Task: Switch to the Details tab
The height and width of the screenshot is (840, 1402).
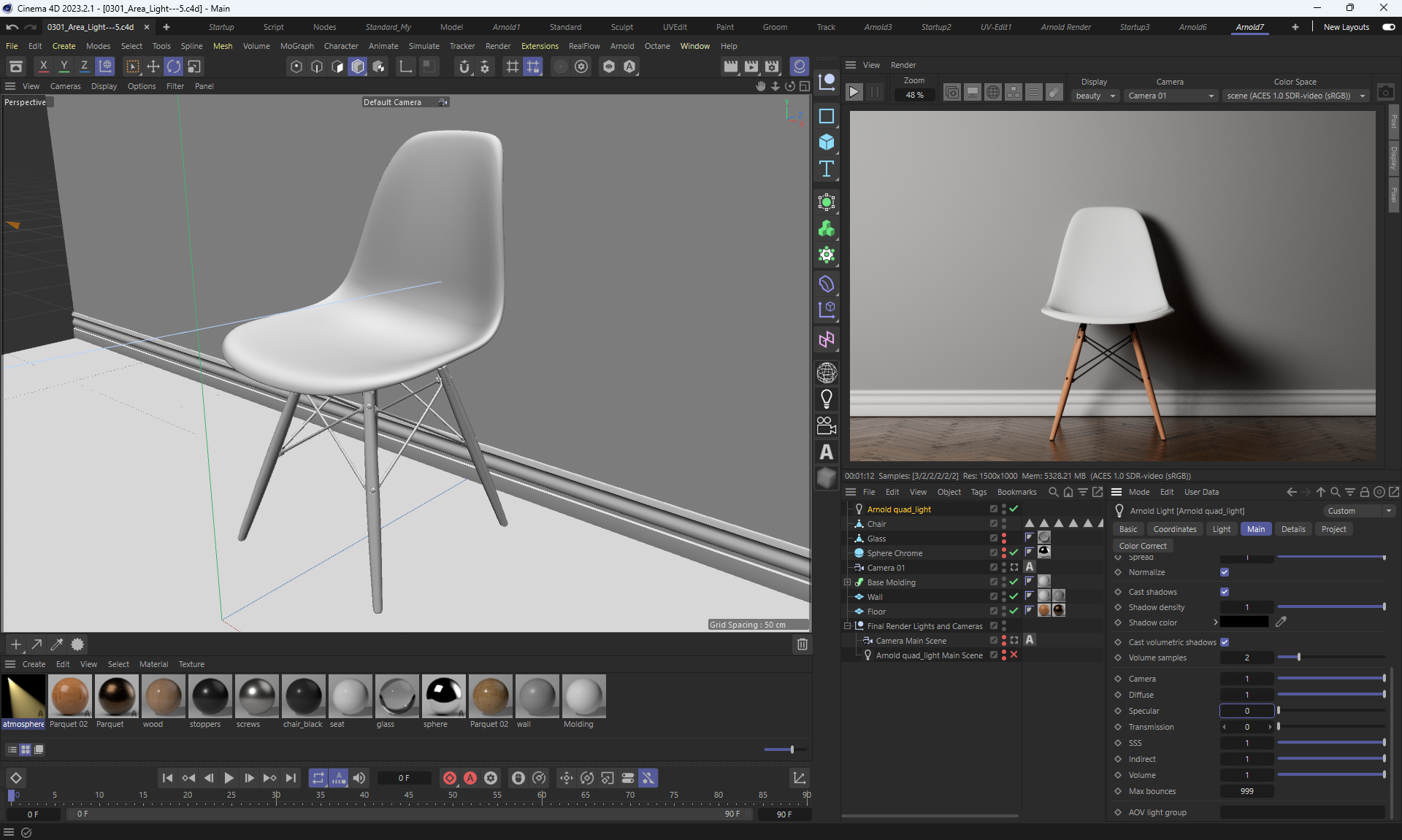Action: click(1292, 529)
